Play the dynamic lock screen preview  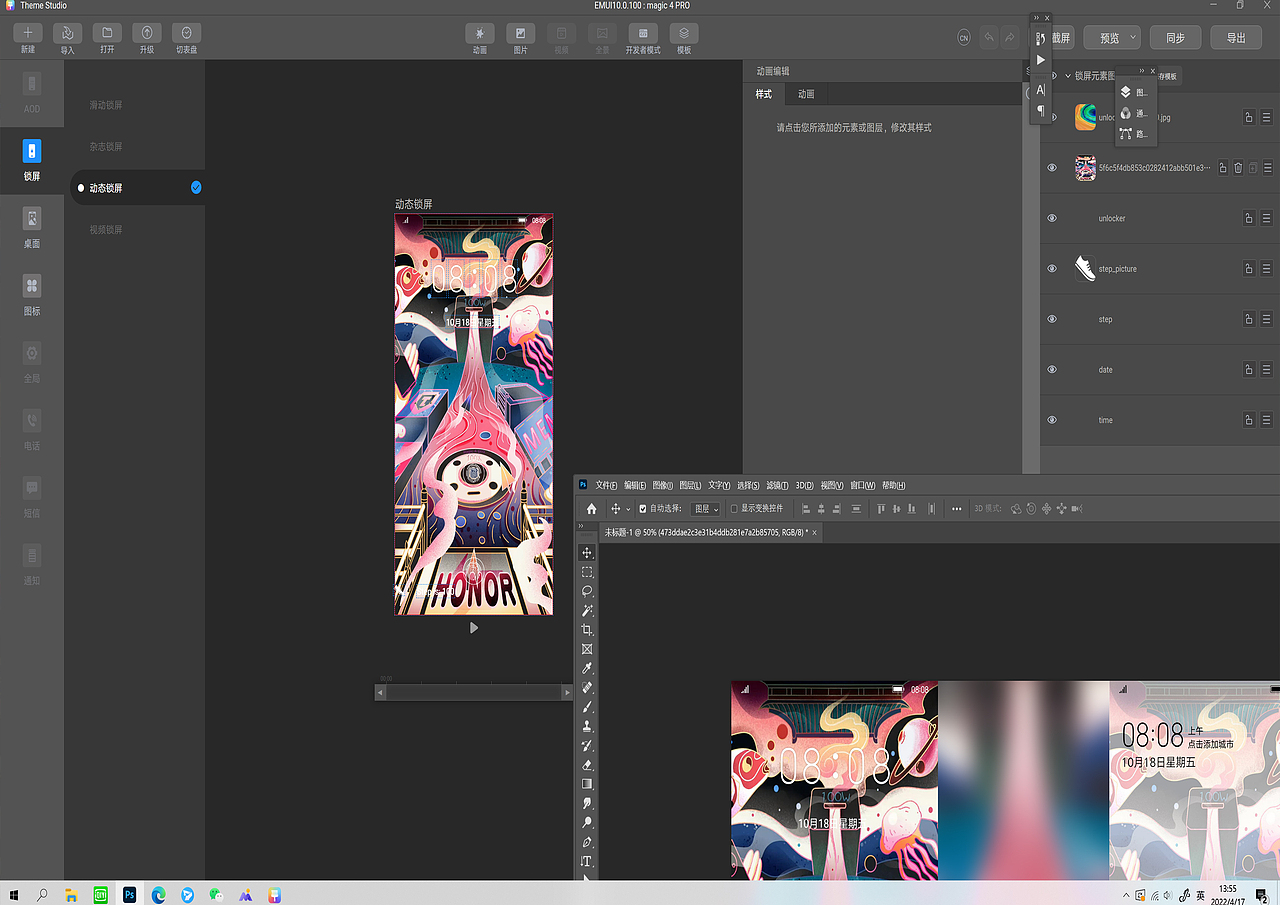(x=473, y=627)
